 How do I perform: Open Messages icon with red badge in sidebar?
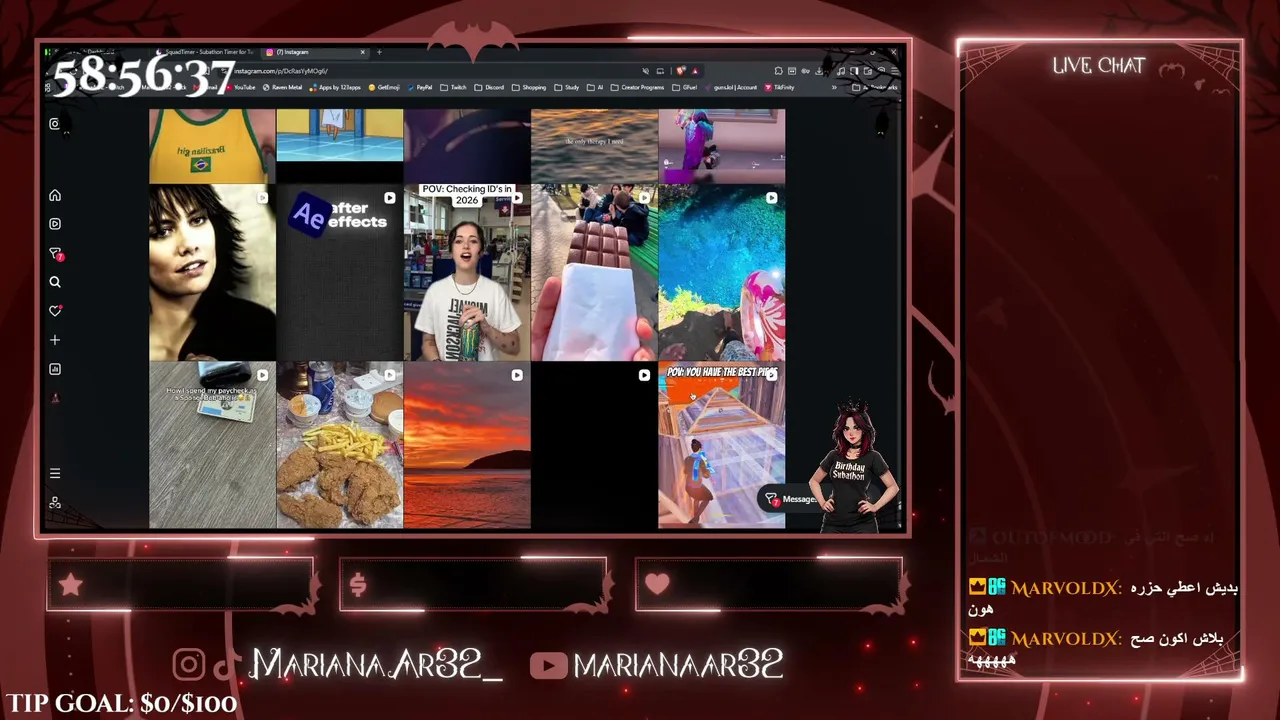click(56, 254)
